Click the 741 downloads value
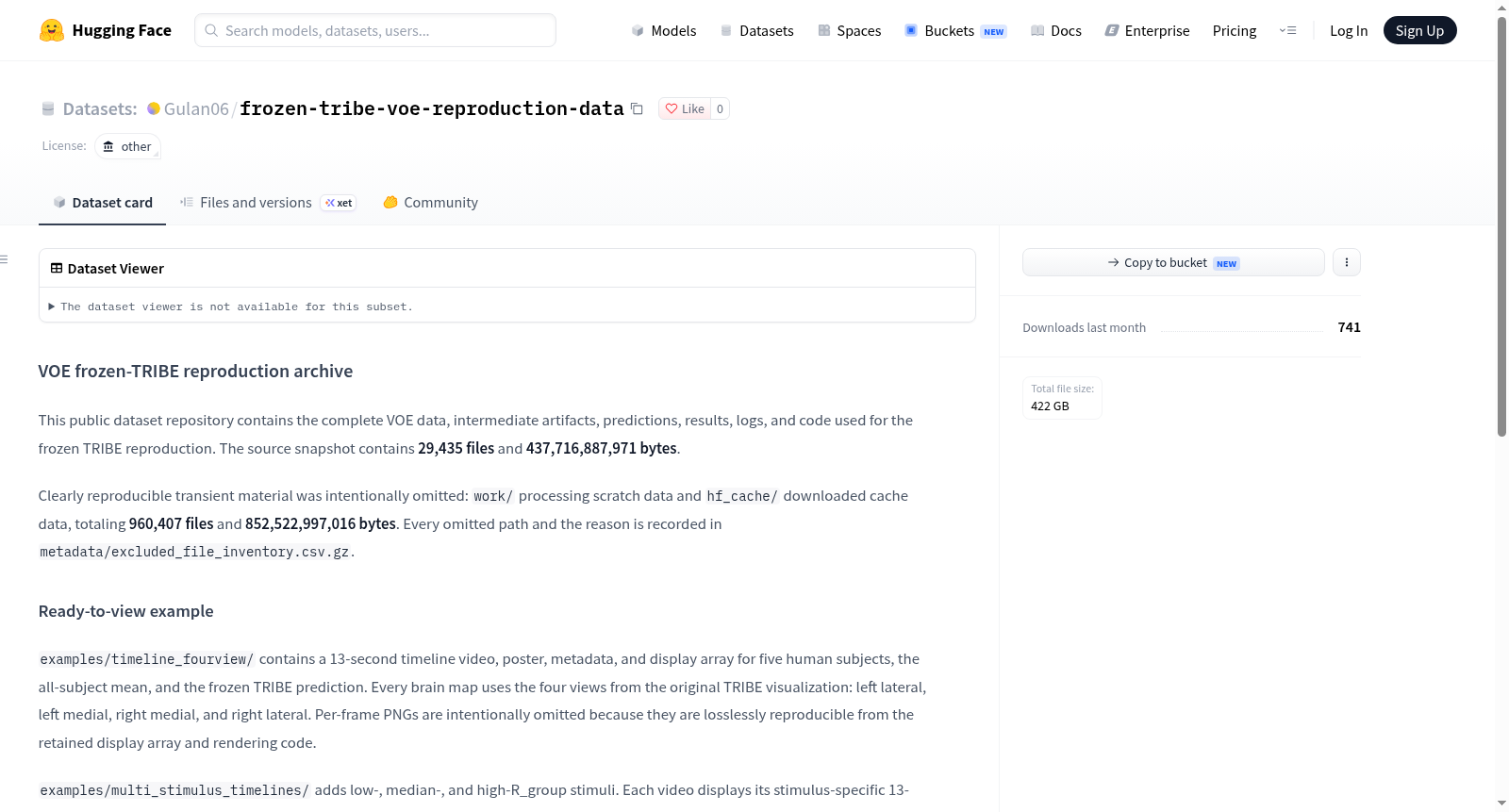This screenshot has width=1509, height=812. (x=1350, y=327)
